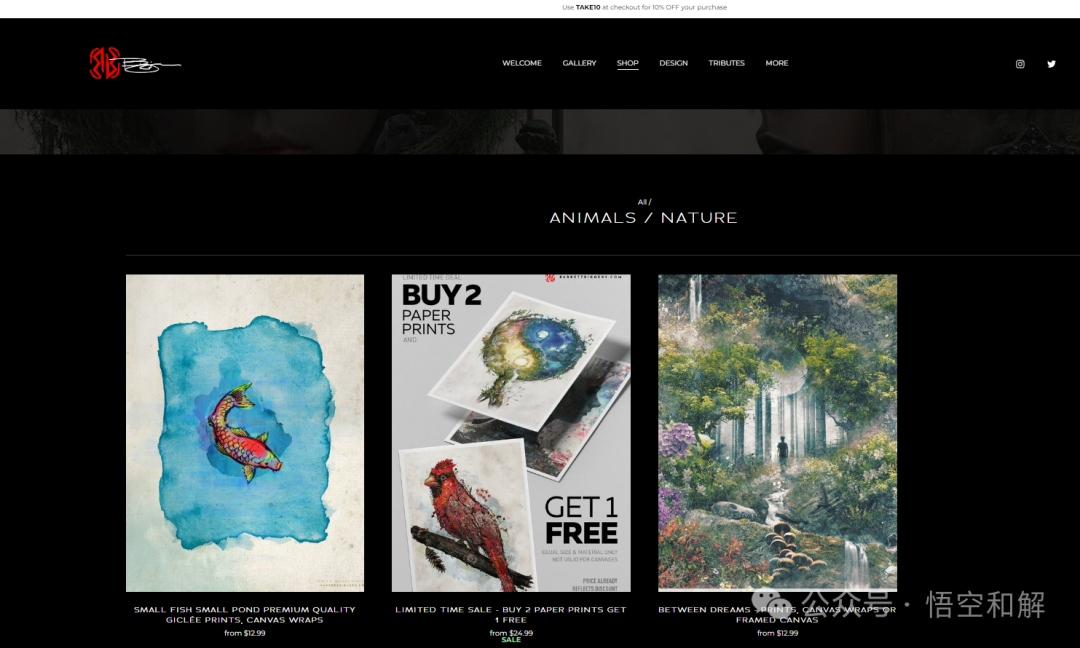The height and width of the screenshot is (648, 1080).
Task: Open the Design navigation page
Action: (x=674, y=63)
